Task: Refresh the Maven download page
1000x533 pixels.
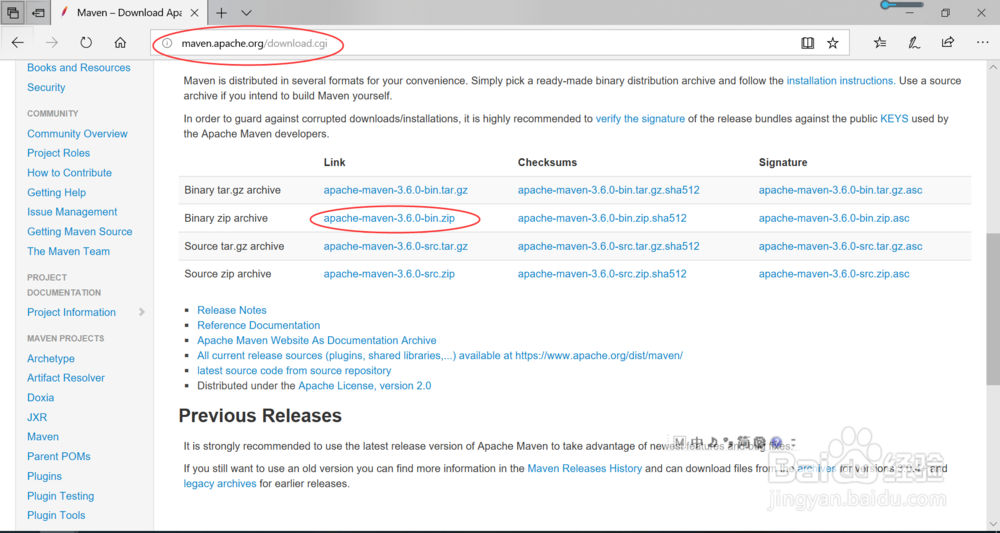Action: (86, 43)
